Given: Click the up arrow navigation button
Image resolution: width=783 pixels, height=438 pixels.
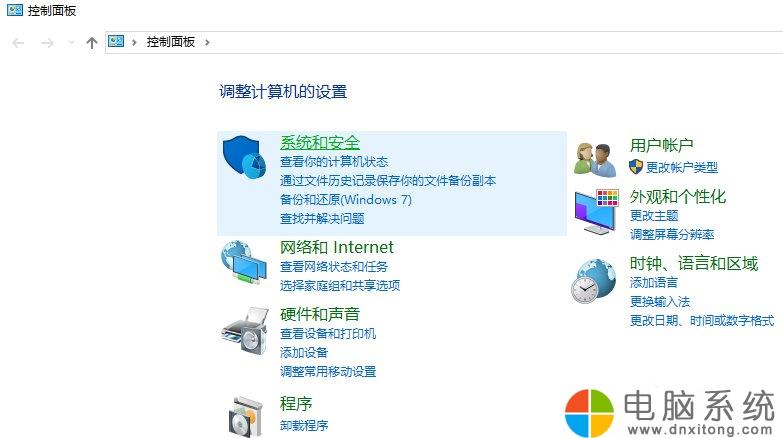Looking at the screenshot, I should click(x=91, y=42).
